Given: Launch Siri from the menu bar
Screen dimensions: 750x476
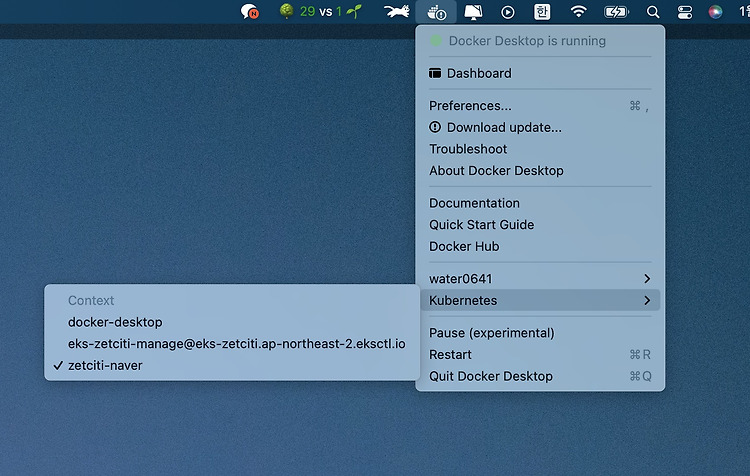Looking at the screenshot, I should tap(716, 12).
